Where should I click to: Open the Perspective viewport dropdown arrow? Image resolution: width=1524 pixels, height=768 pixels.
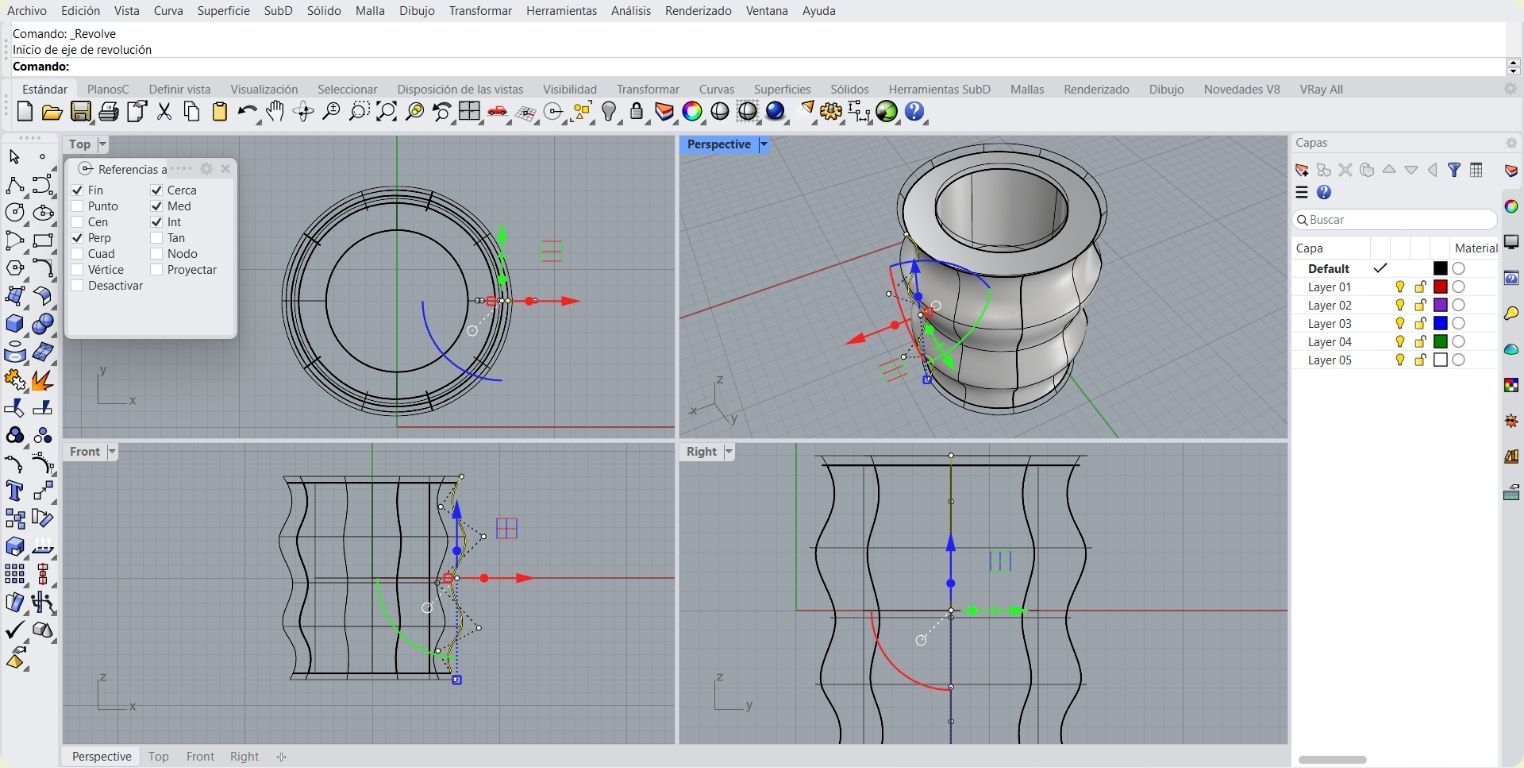(763, 145)
